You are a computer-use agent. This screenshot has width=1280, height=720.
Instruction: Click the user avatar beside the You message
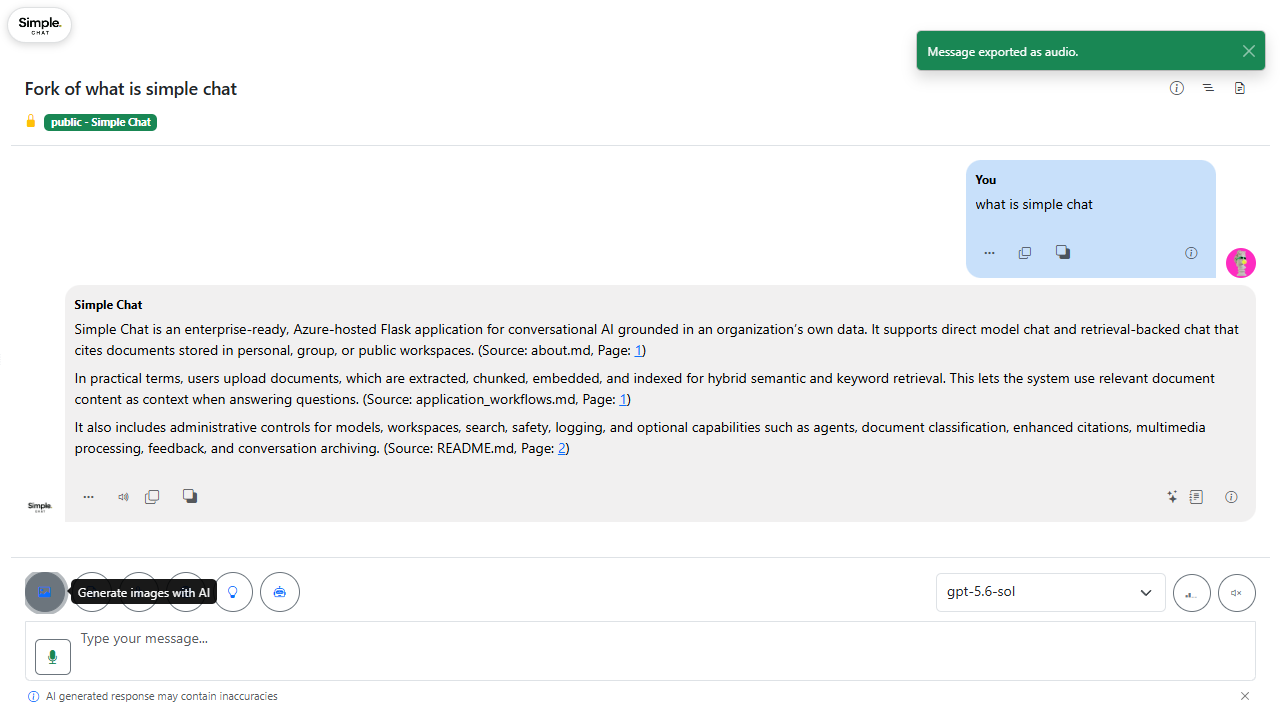point(1241,263)
